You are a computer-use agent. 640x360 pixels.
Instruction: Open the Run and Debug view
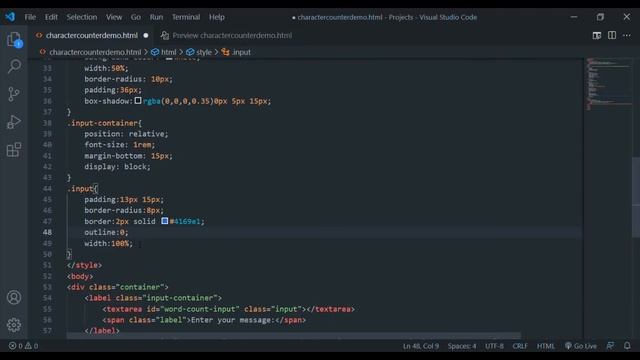(14, 122)
